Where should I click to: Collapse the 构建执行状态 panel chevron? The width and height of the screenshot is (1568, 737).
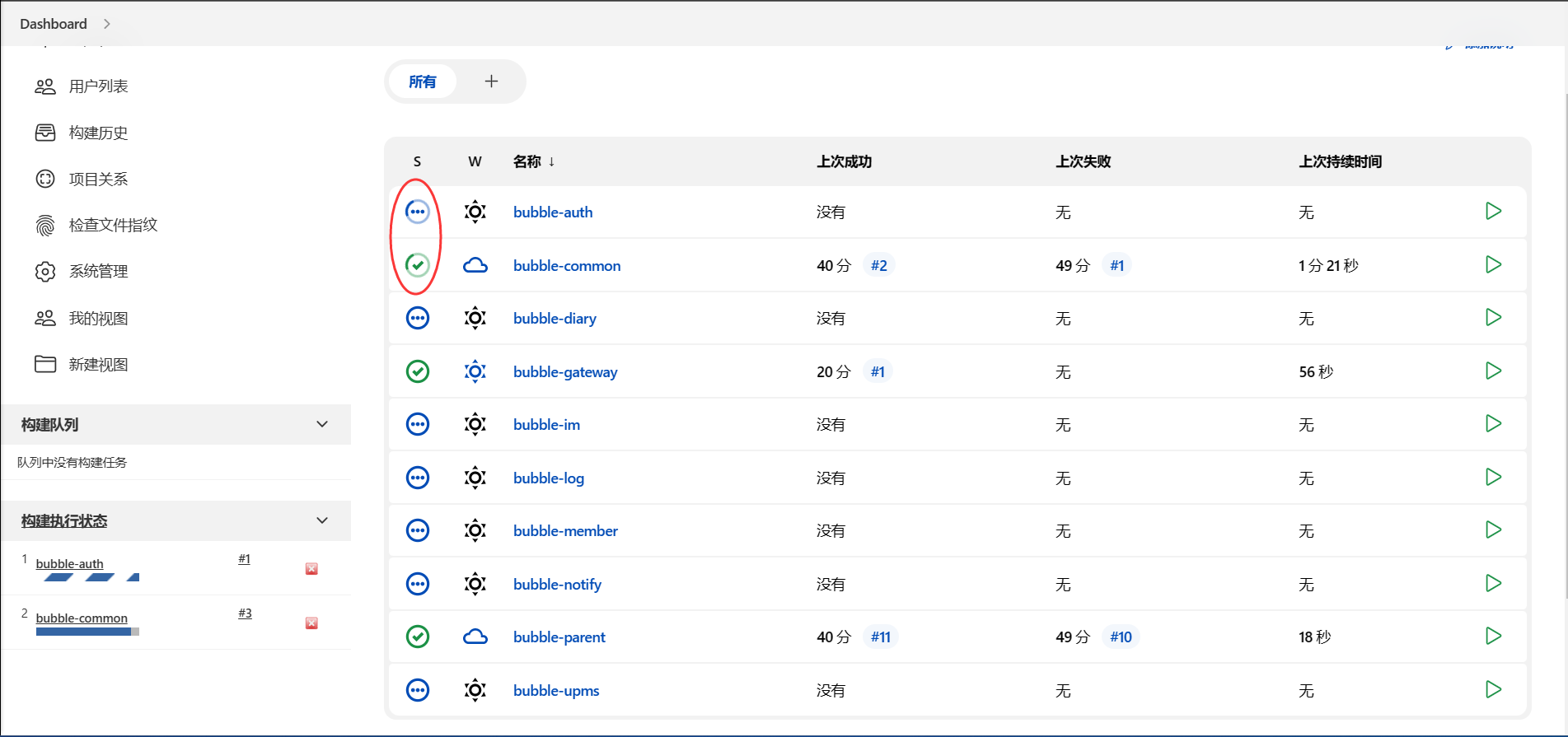pyautogui.click(x=322, y=520)
